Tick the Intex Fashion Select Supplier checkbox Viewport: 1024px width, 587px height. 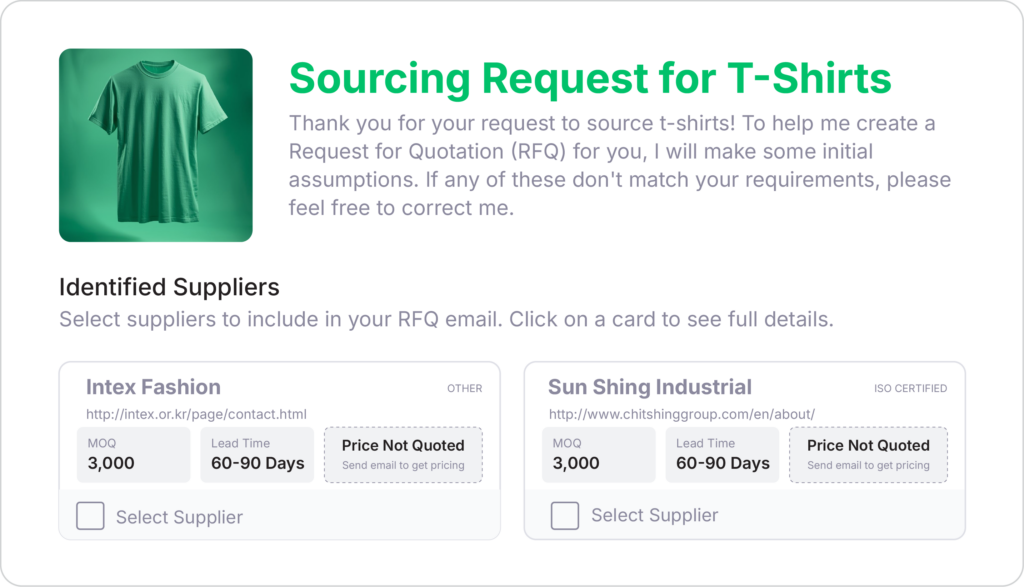tap(91, 516)
